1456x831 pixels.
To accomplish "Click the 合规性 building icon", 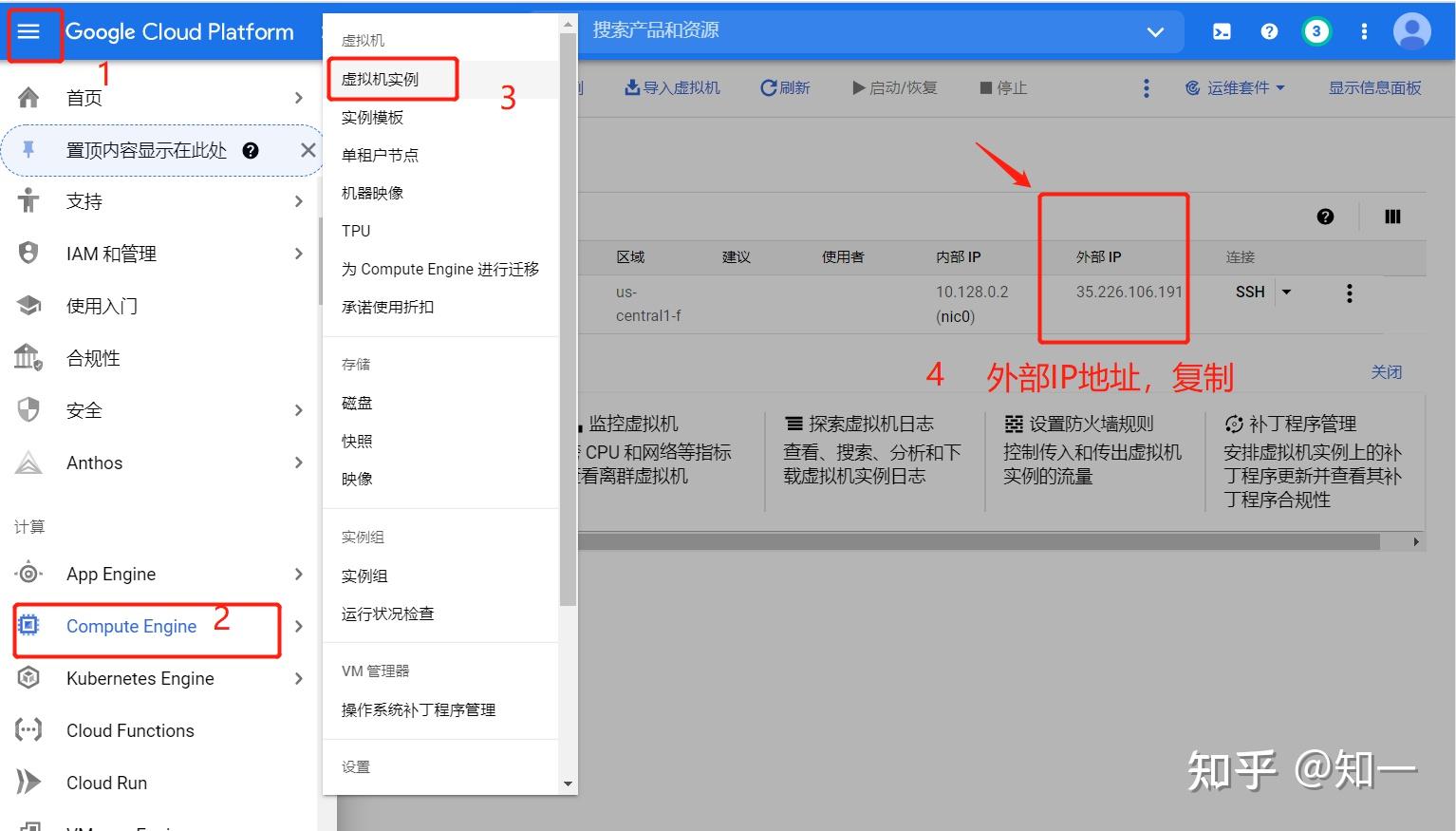I will pyautogui.click(x=28, y=357).
